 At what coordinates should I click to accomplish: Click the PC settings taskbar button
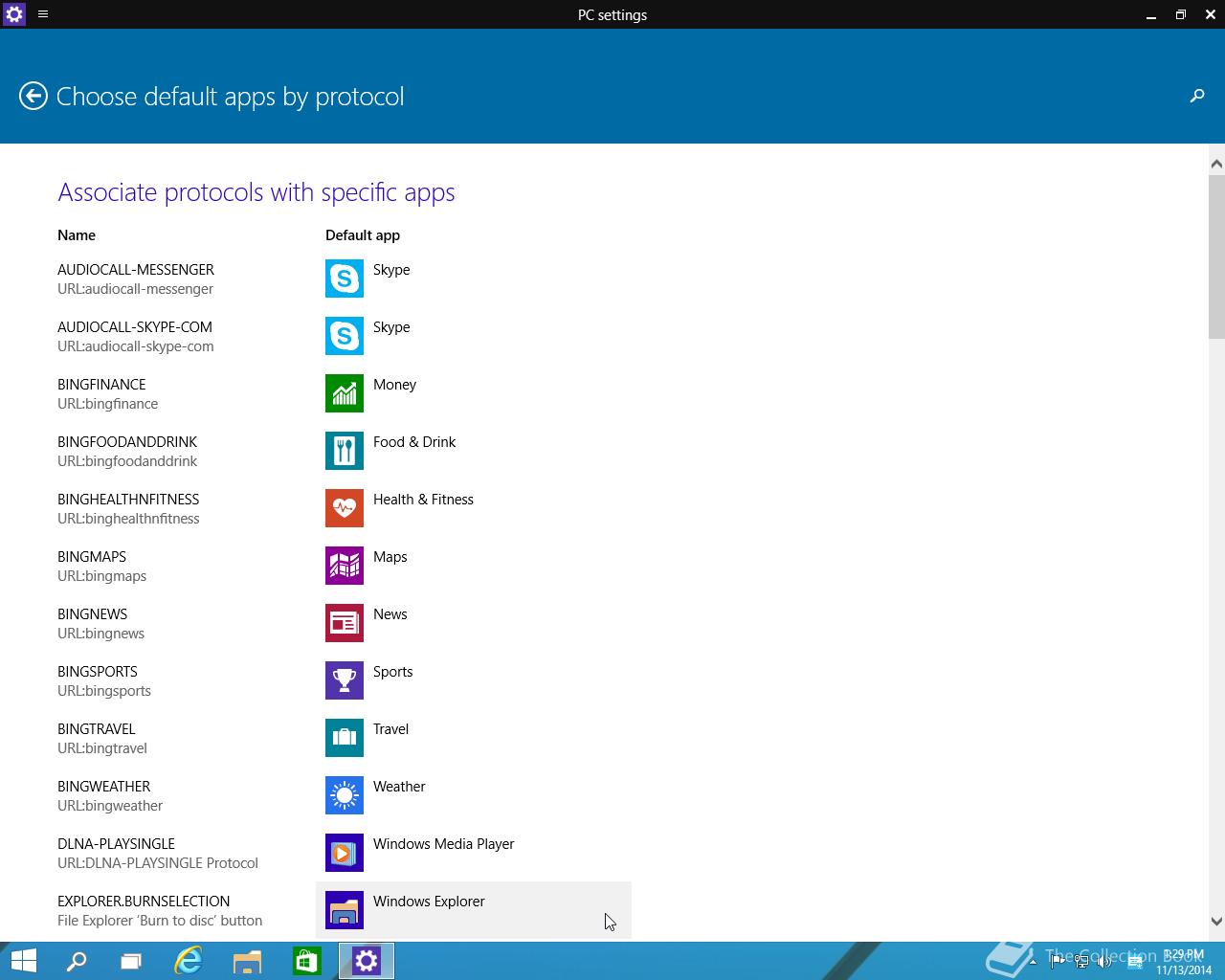coord(367,961)
